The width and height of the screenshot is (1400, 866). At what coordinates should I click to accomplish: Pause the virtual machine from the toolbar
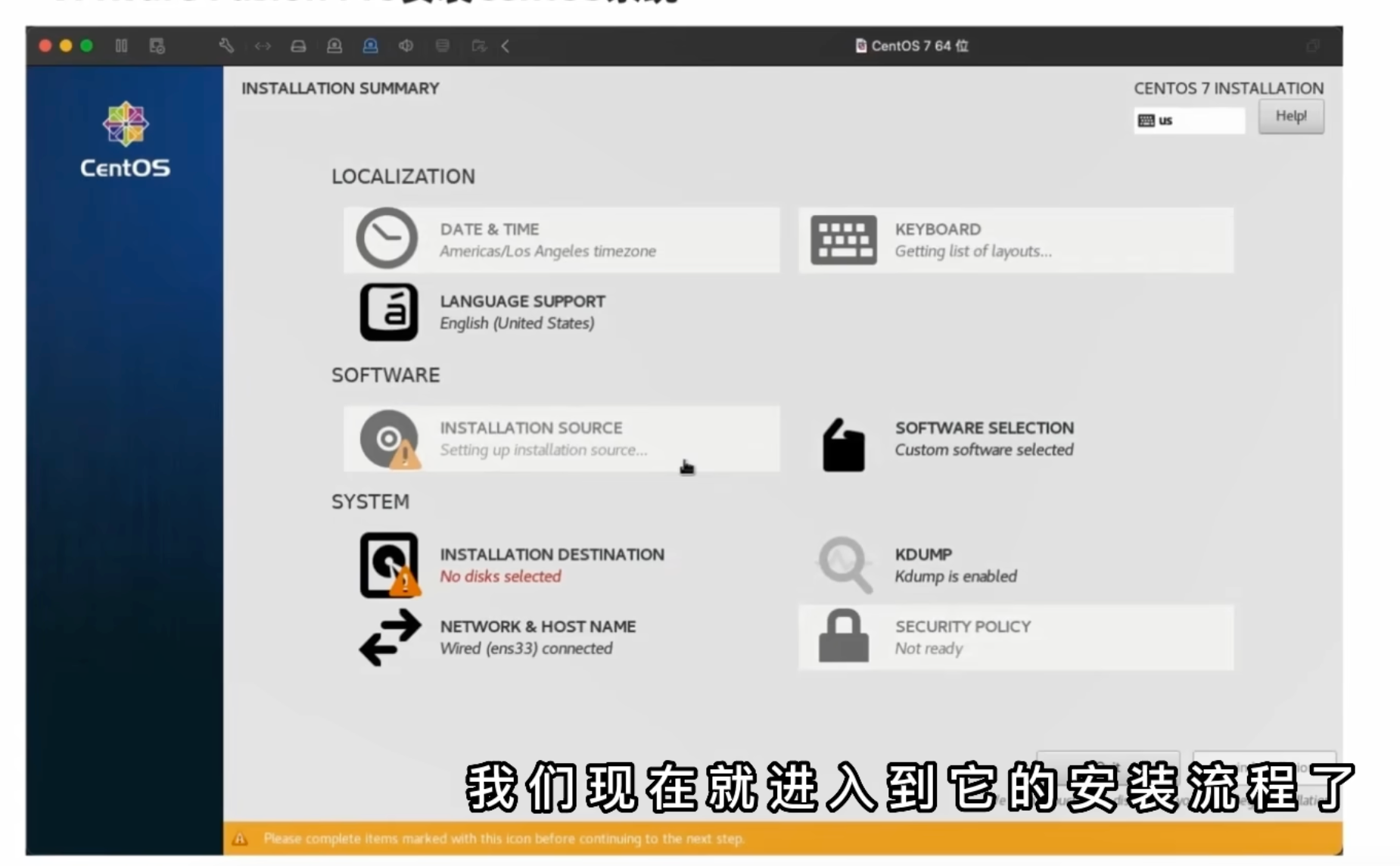[x=121, y=46]
